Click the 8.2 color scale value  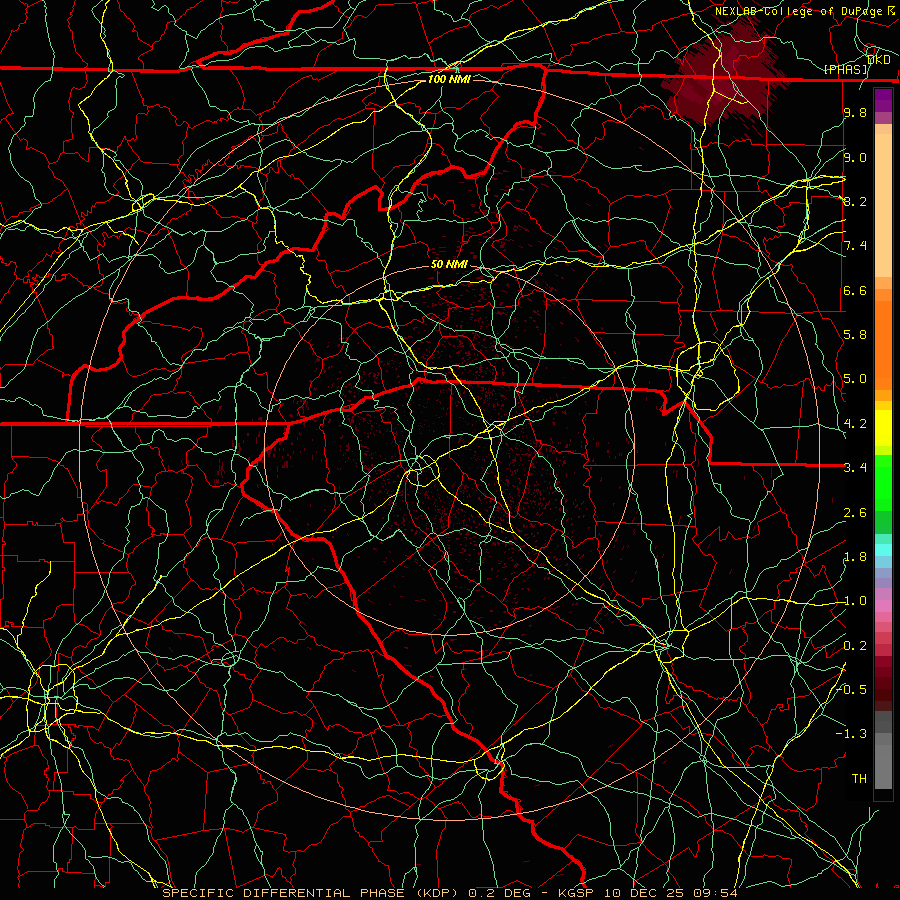coord(855,201)
